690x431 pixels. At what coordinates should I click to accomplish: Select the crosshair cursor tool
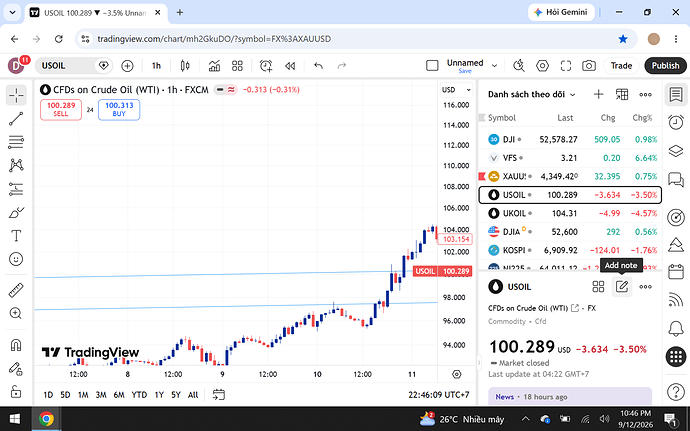(x=16, y=95)
